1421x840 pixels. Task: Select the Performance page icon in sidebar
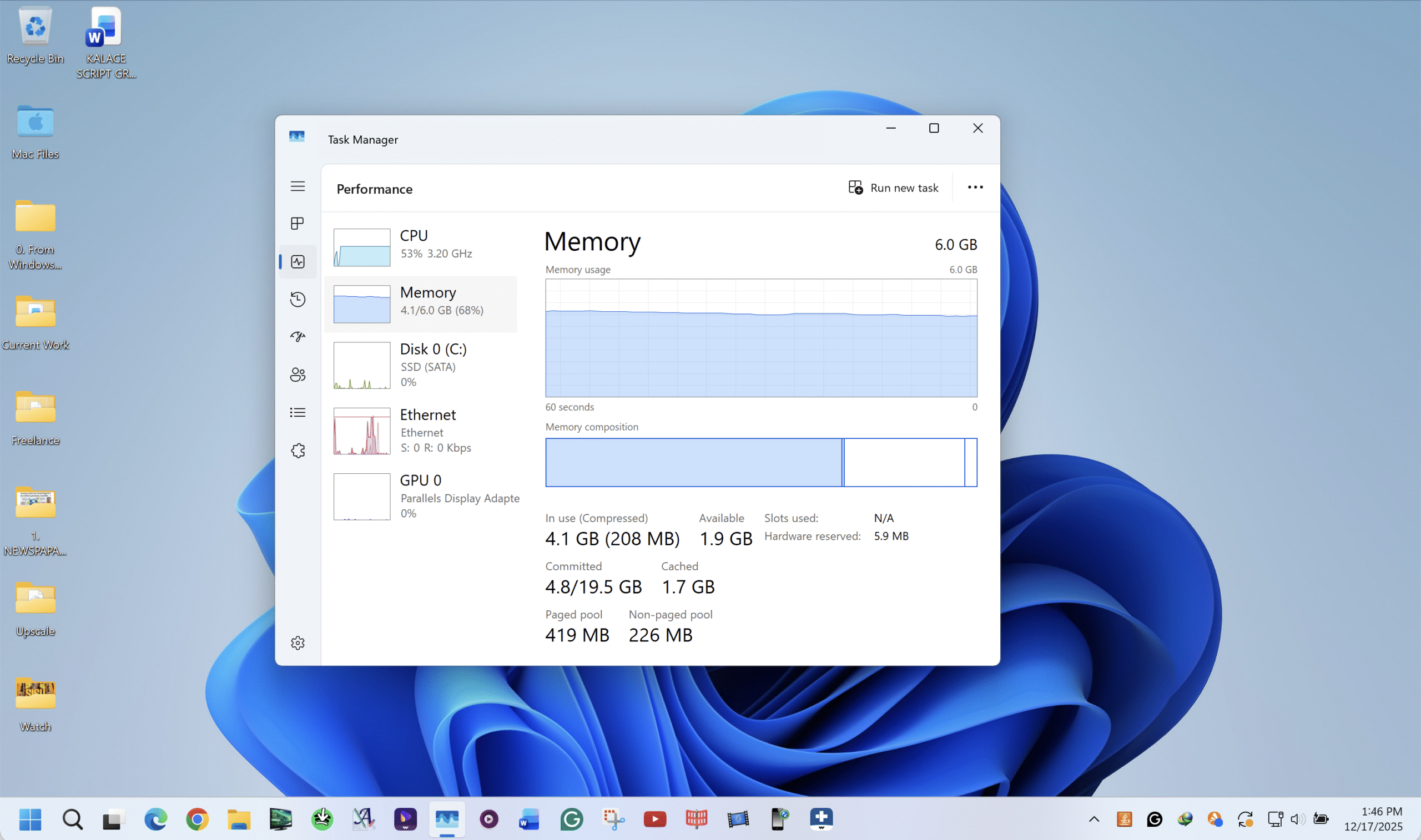(x=298, y=261)
